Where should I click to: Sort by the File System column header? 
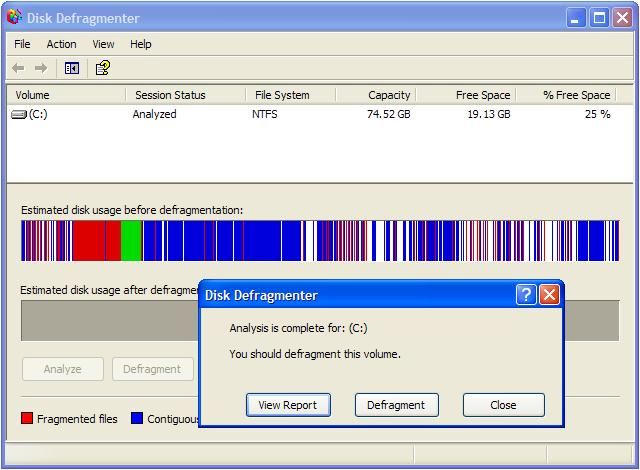[291, 95]
